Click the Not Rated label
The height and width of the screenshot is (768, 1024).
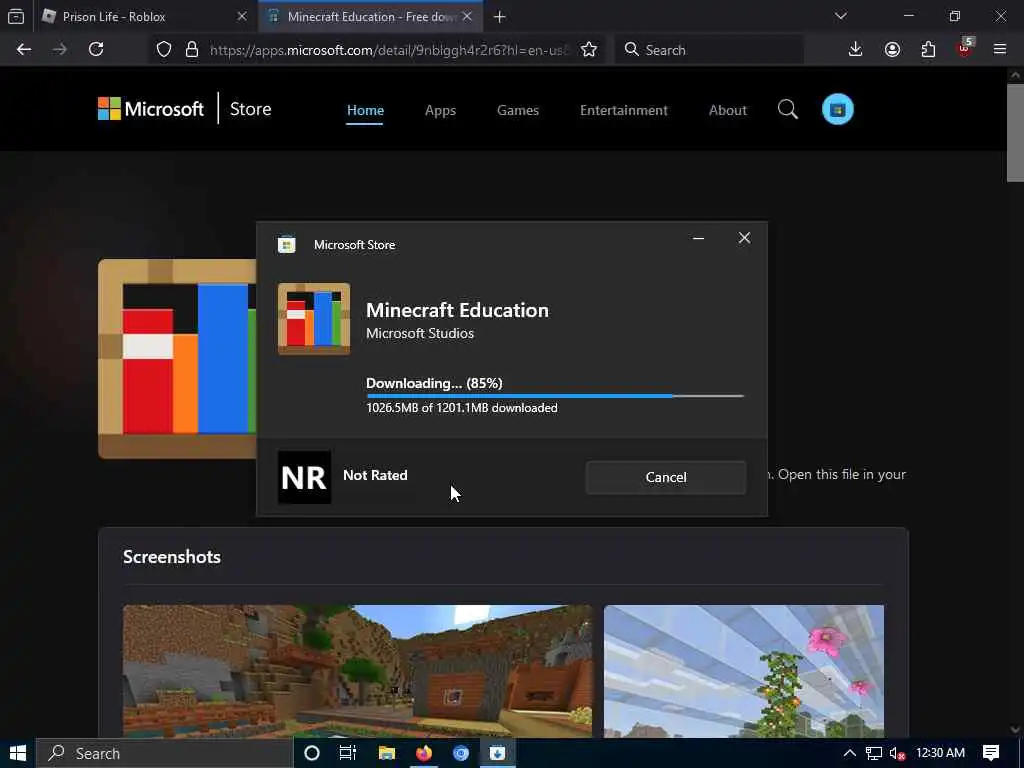[375, 475]
